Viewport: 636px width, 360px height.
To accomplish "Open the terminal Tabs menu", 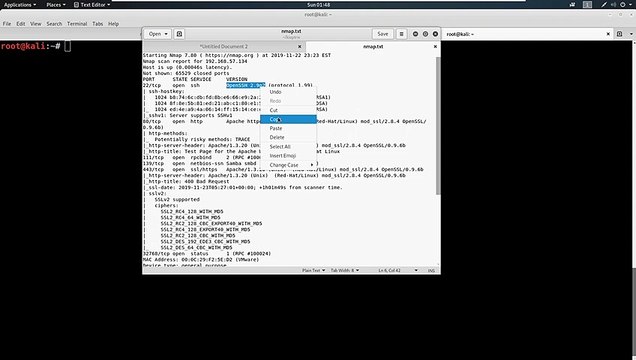I will [98, 24].
